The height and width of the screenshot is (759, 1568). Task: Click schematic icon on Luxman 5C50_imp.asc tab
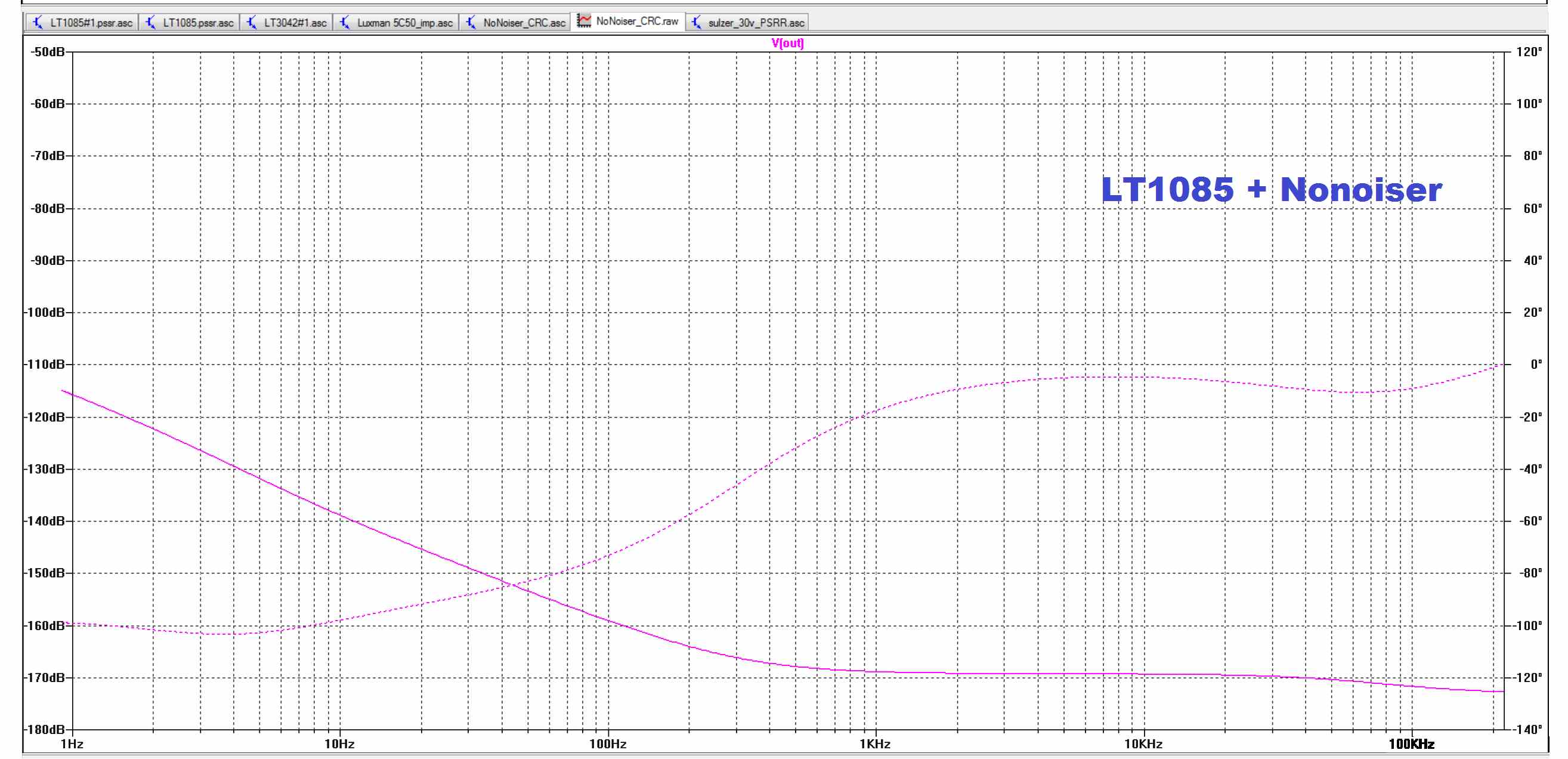345,23
